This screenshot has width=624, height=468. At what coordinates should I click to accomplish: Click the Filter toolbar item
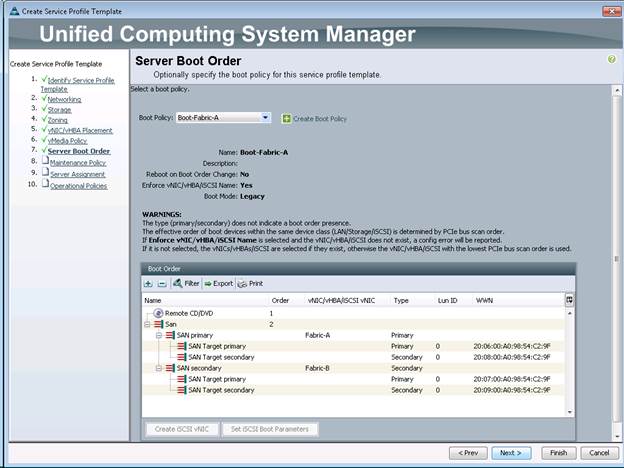tap(186, 283)
